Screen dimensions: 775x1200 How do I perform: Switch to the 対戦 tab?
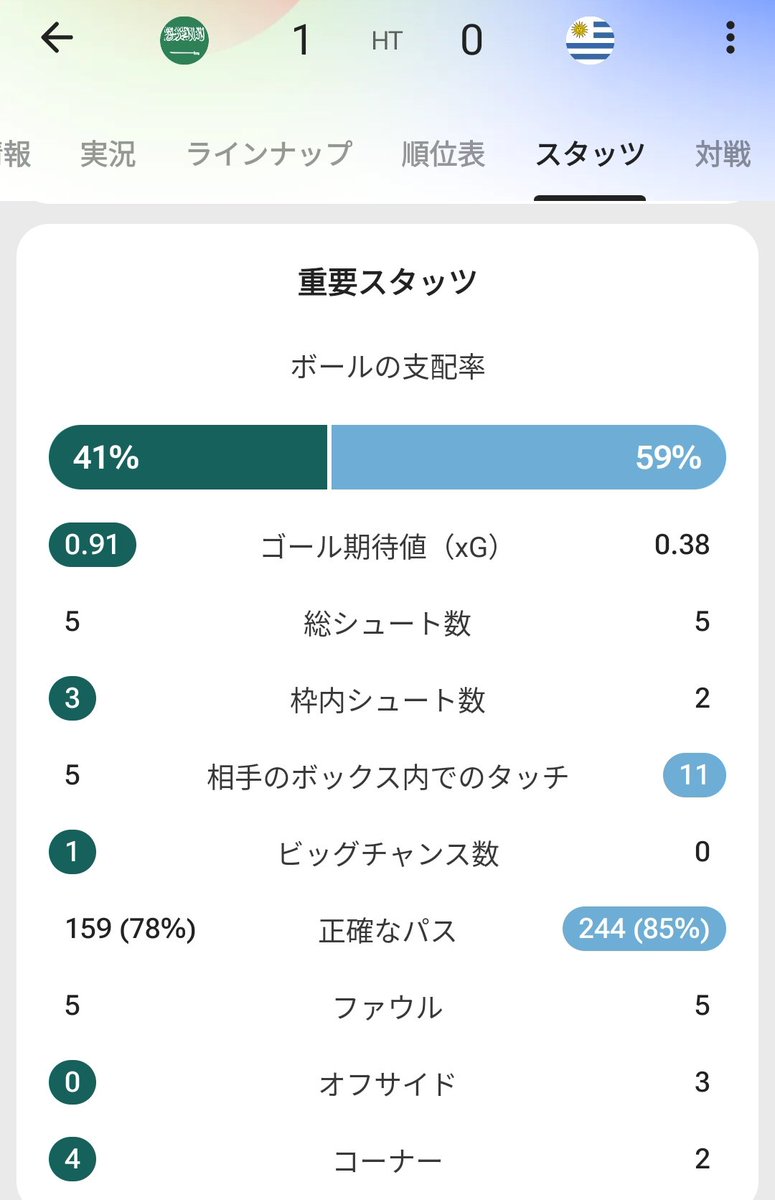coord(722,154)
